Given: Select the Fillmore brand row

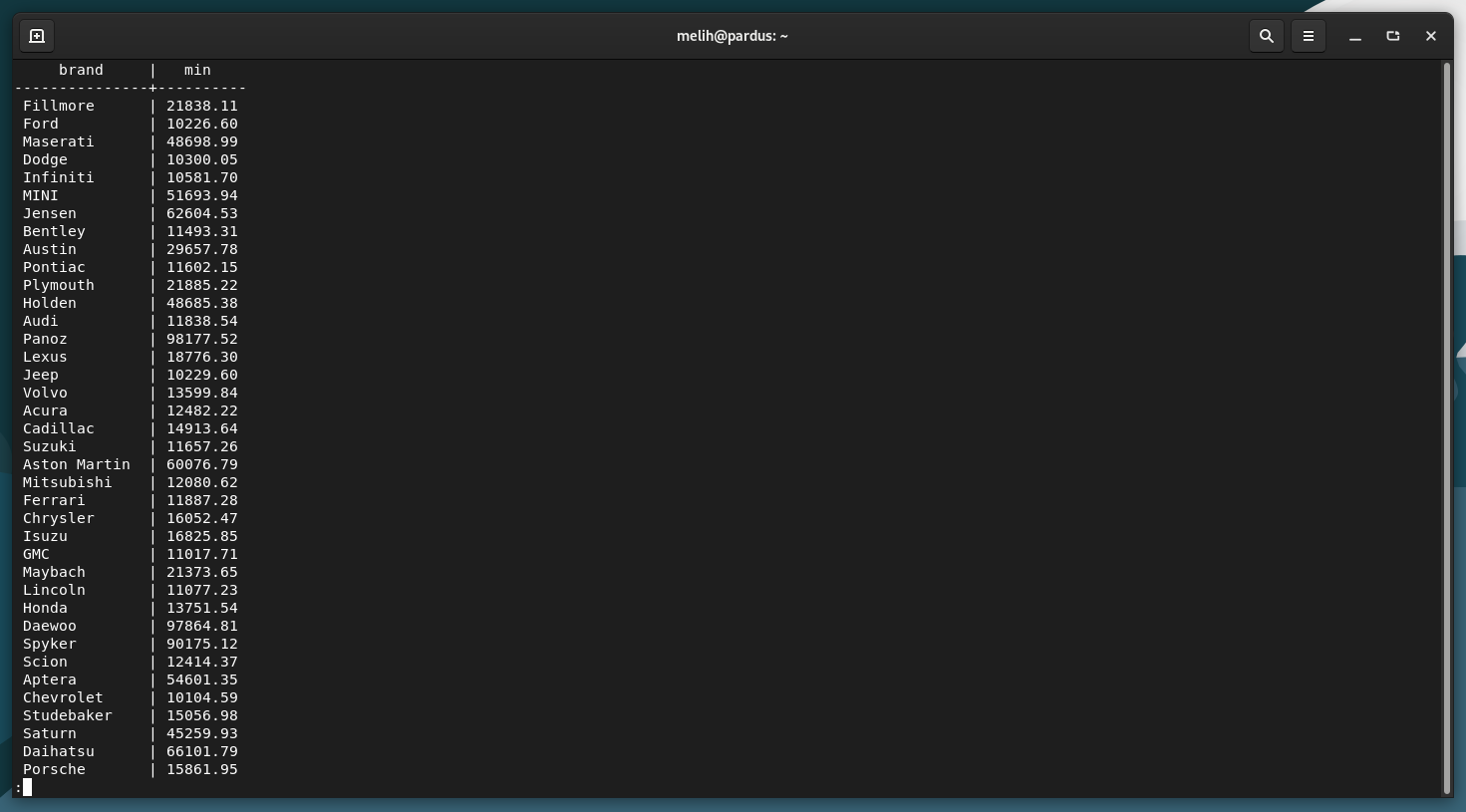Looking at the screenshot, I should point(131,106).
